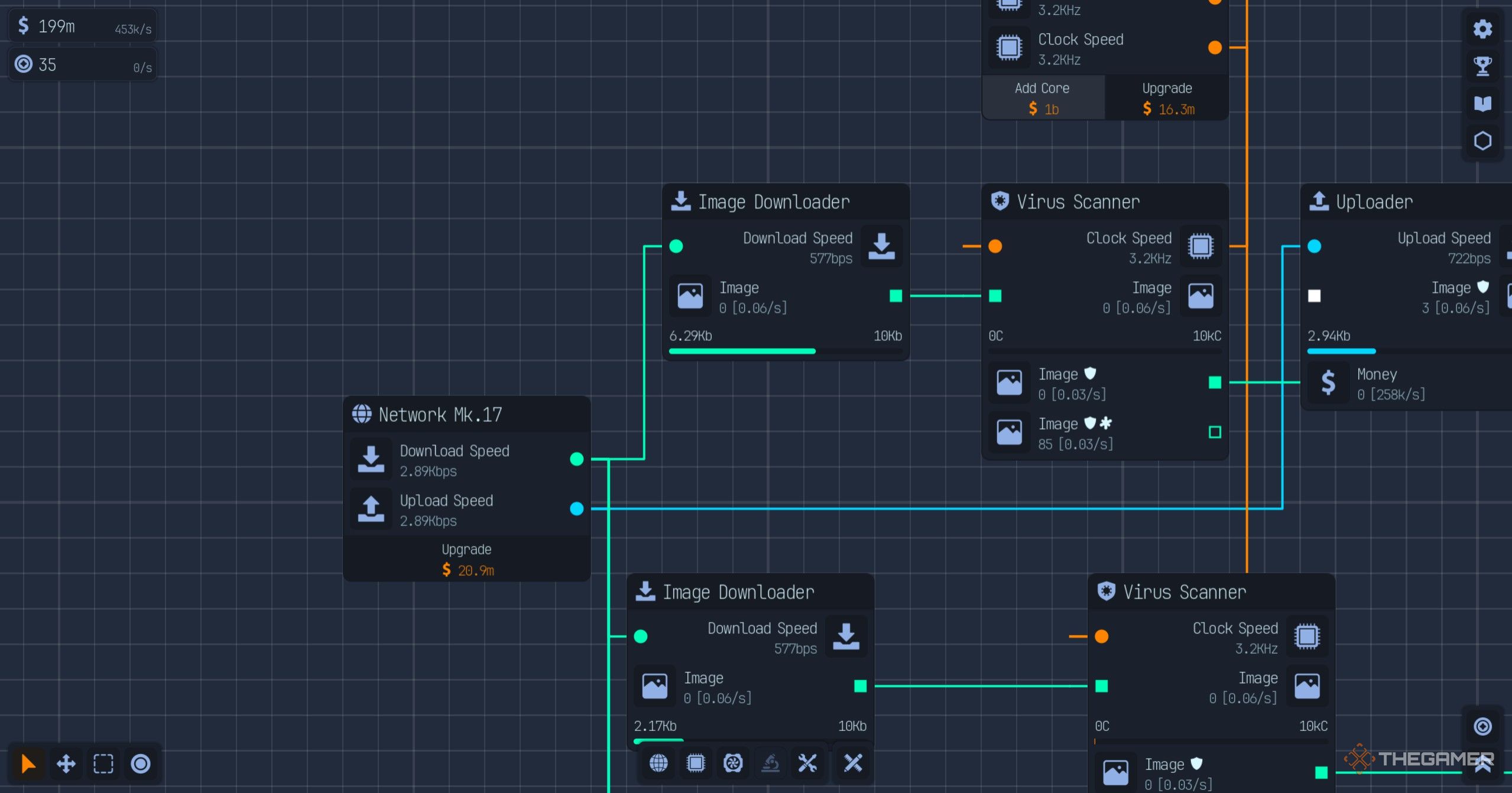Open the GPU fan category in bottom toolbar
The width and height of the screenshot is (1512, 793).
point(733,763)
